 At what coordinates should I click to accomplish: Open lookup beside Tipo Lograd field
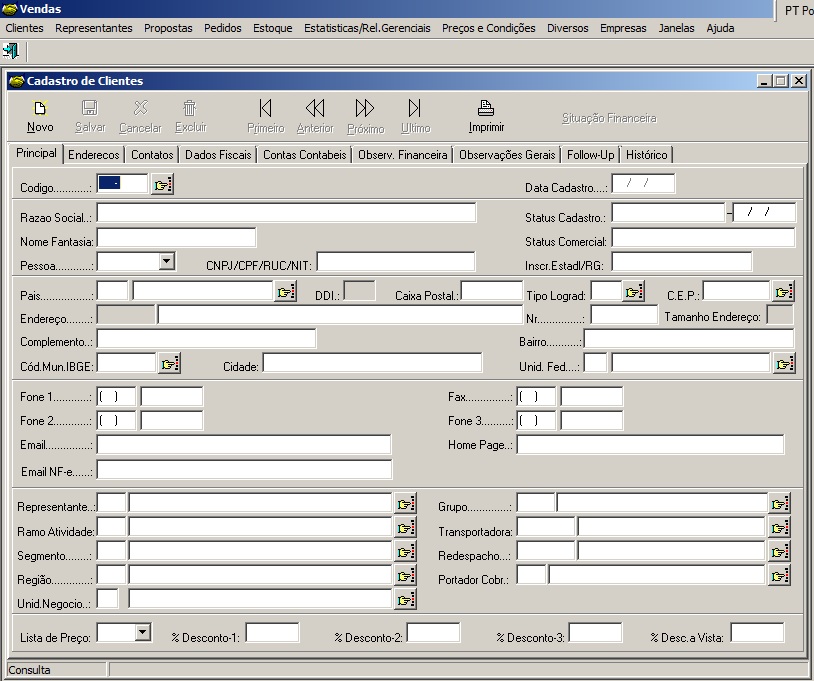[x=633, y=291]
